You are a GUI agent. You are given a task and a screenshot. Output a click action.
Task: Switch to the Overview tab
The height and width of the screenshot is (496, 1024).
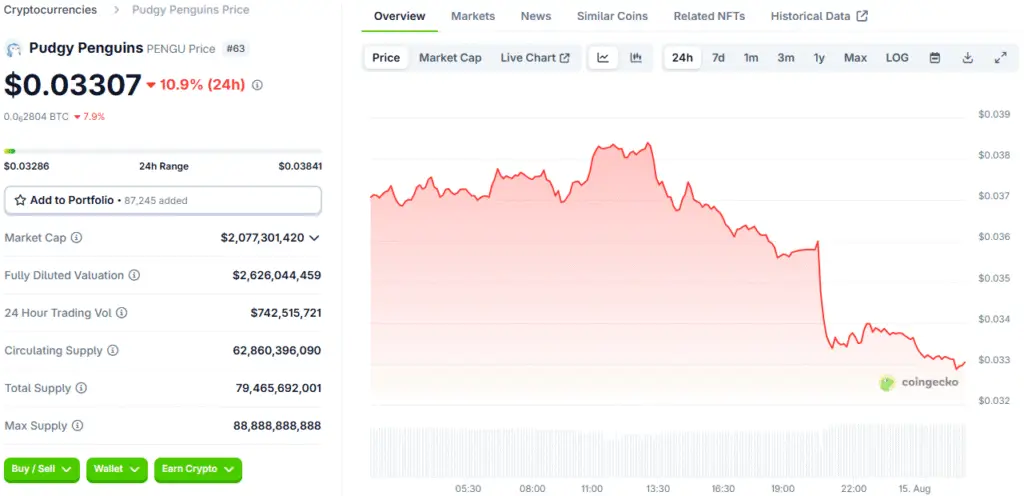click(400, 16)
